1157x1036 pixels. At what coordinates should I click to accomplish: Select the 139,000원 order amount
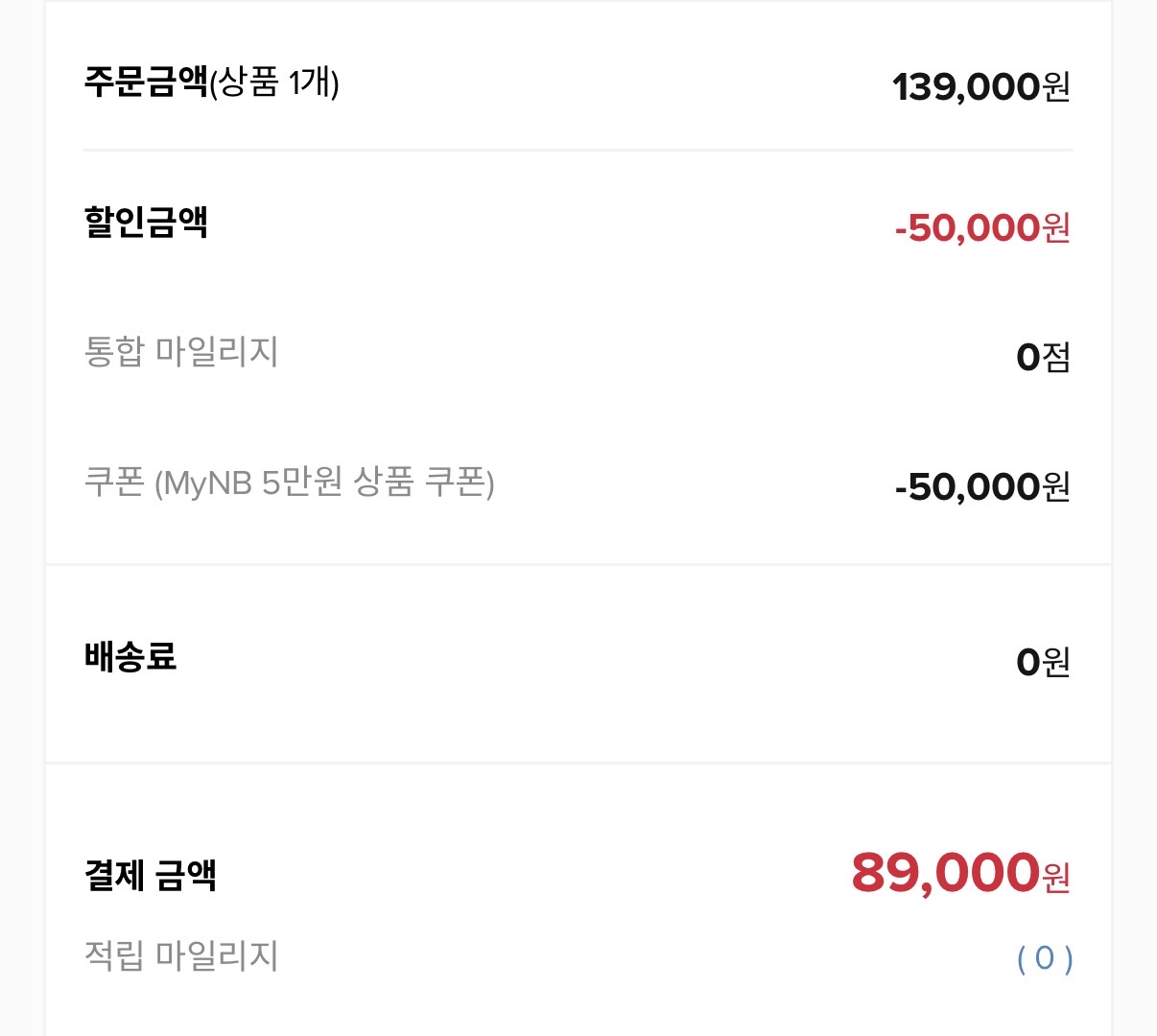pos(980,87)
